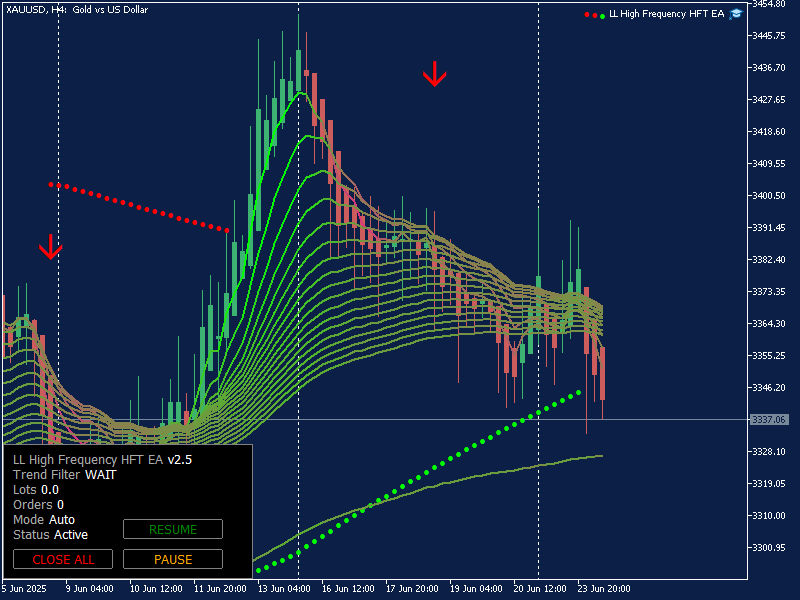The width and height of the screenshot is (800, 600).
Task: Click the 11 Jun 20:00 time axis label
Action: [220, 588]
